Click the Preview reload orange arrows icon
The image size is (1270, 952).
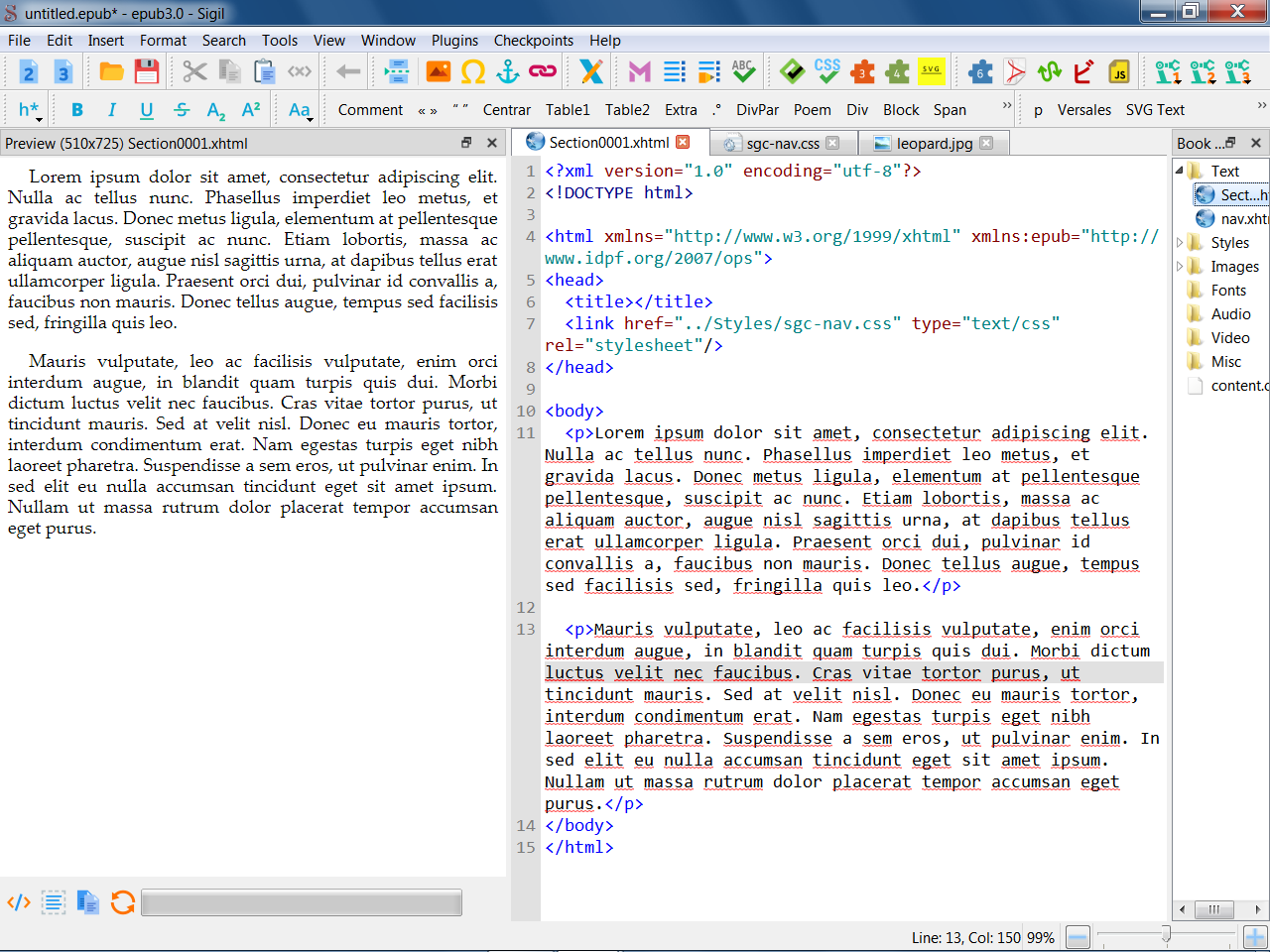pyautogui.click(x=123, y=902)
